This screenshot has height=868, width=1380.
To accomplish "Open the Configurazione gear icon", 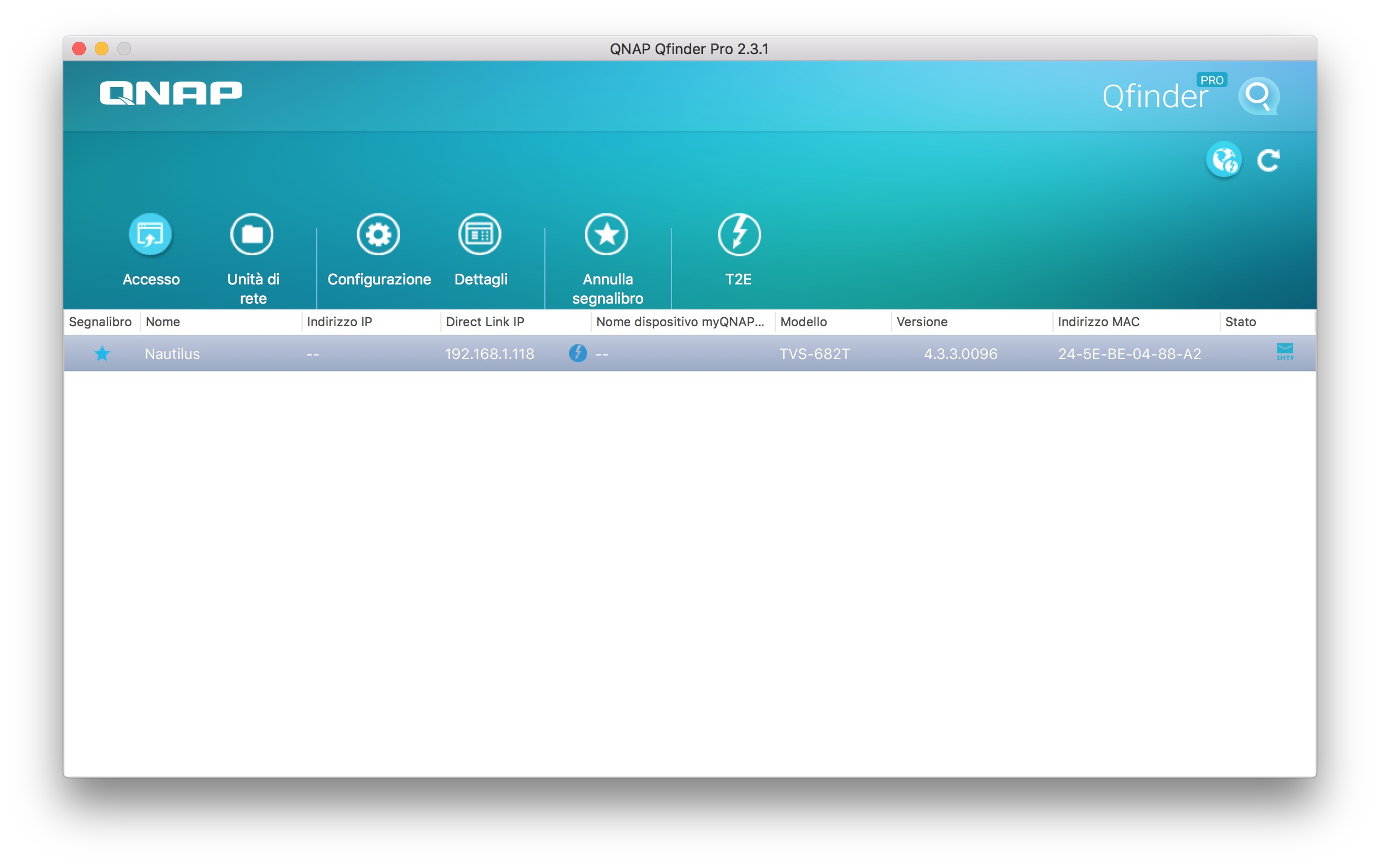I will (x=378, y=235).
